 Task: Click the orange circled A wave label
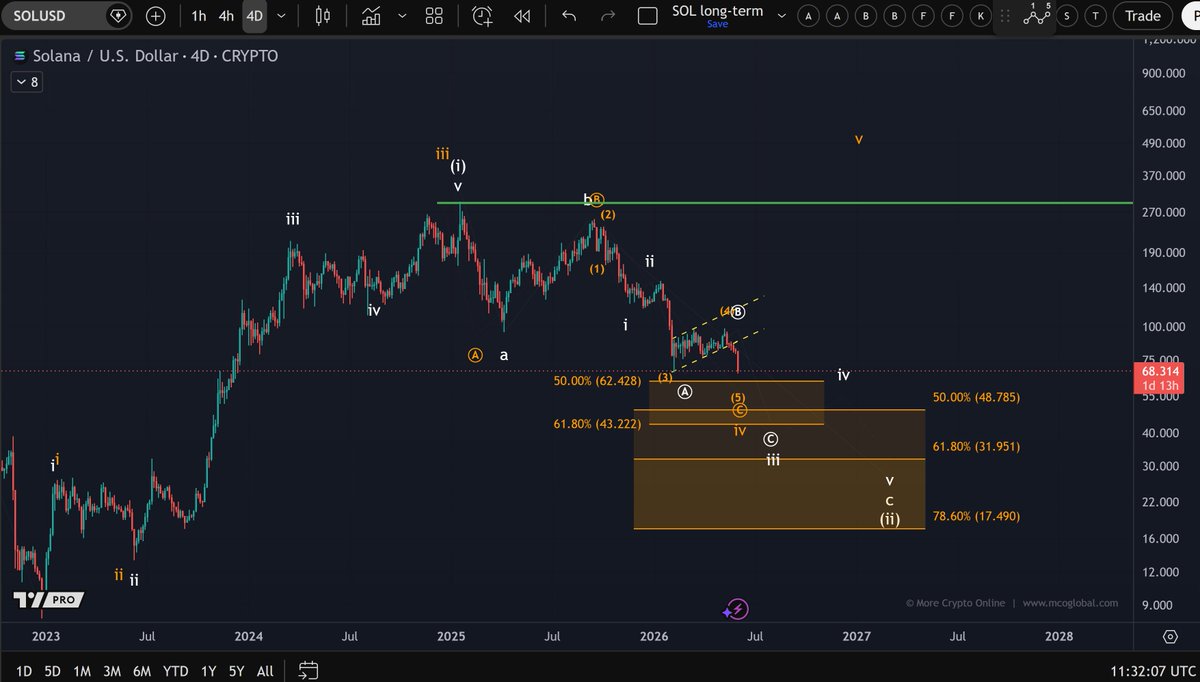[476, 355]
